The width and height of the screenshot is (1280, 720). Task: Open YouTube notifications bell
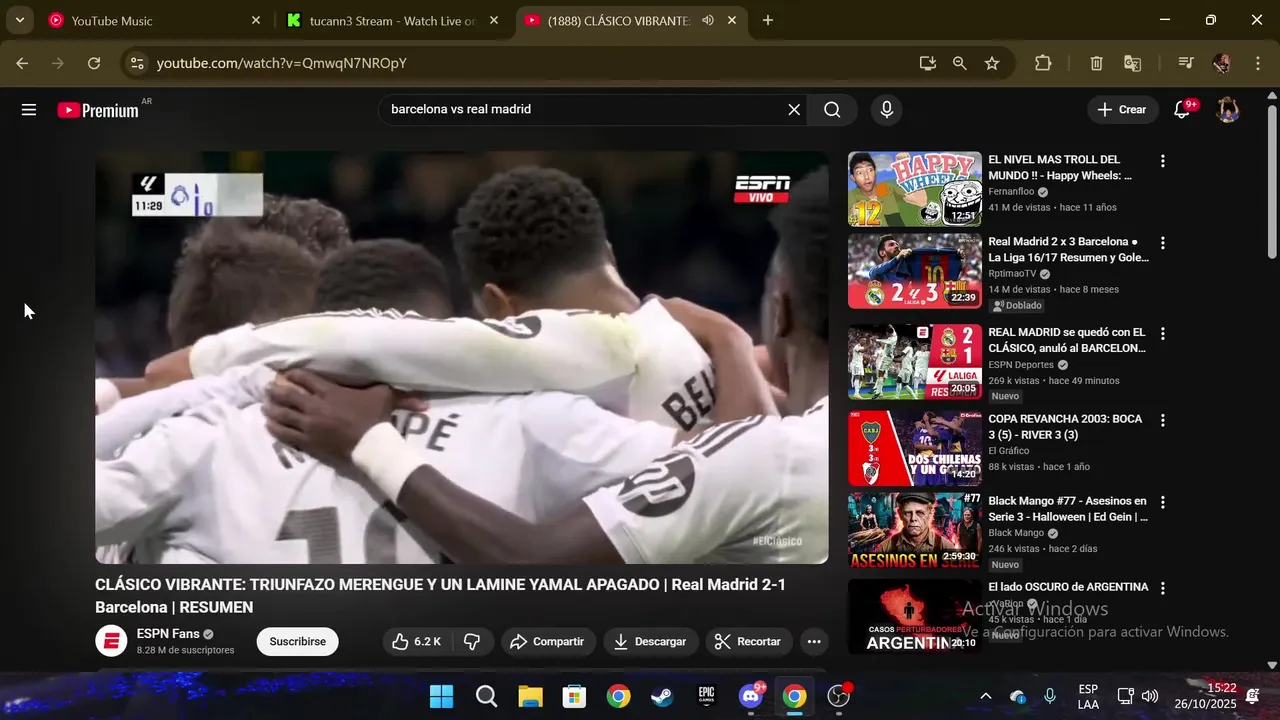tap(1182, 110)
